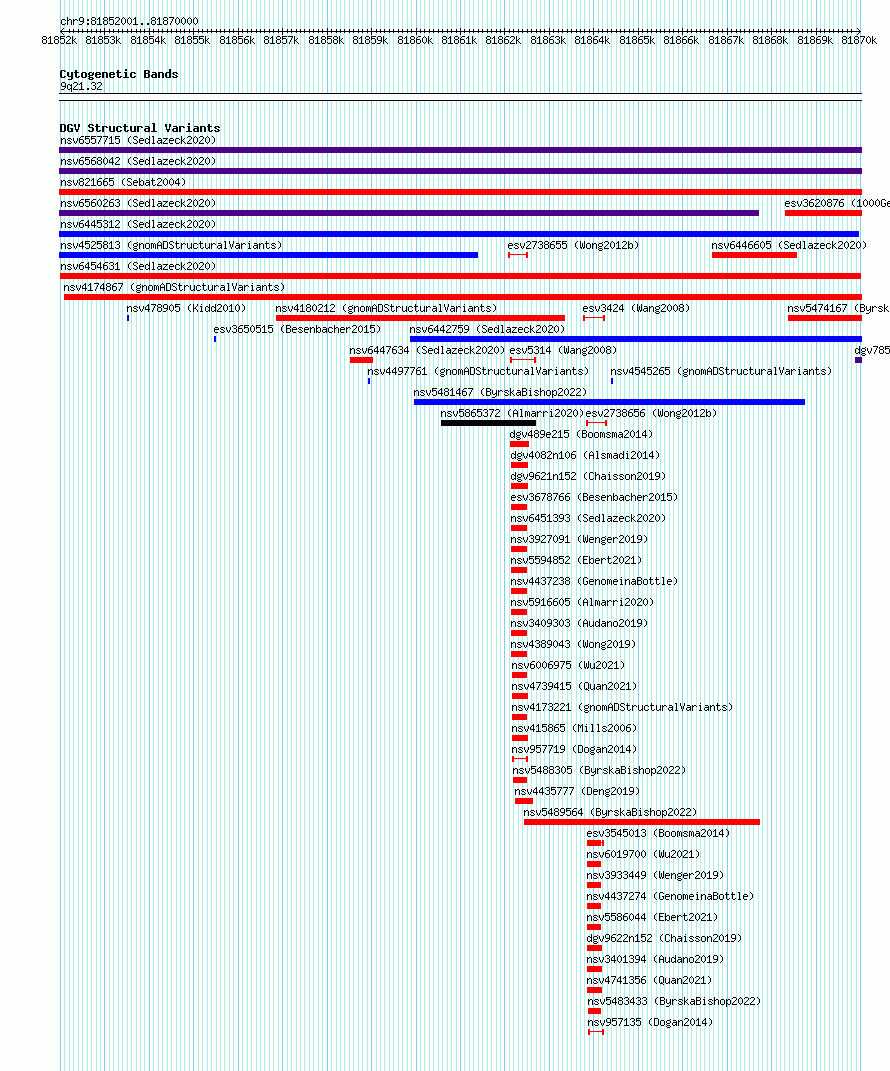Viewport: 890px width, 1071px height.
Task: Select the nsv5481467 (ByrskaBishop2022) label
Action: 500,393
